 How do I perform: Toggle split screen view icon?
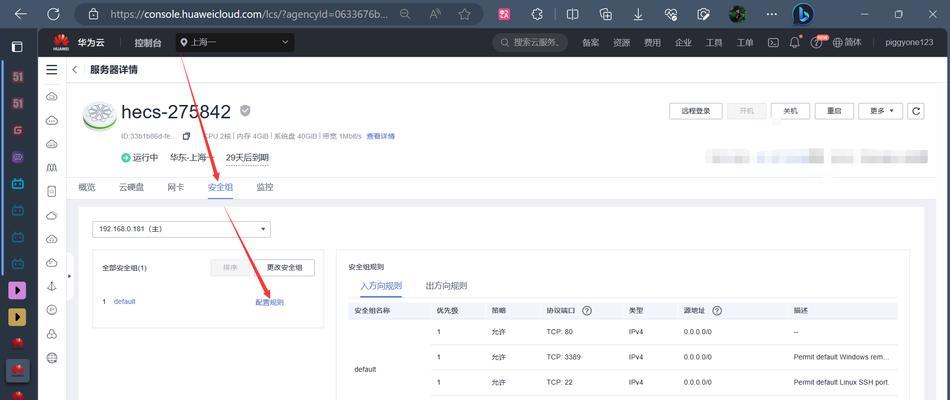(572, 14)
